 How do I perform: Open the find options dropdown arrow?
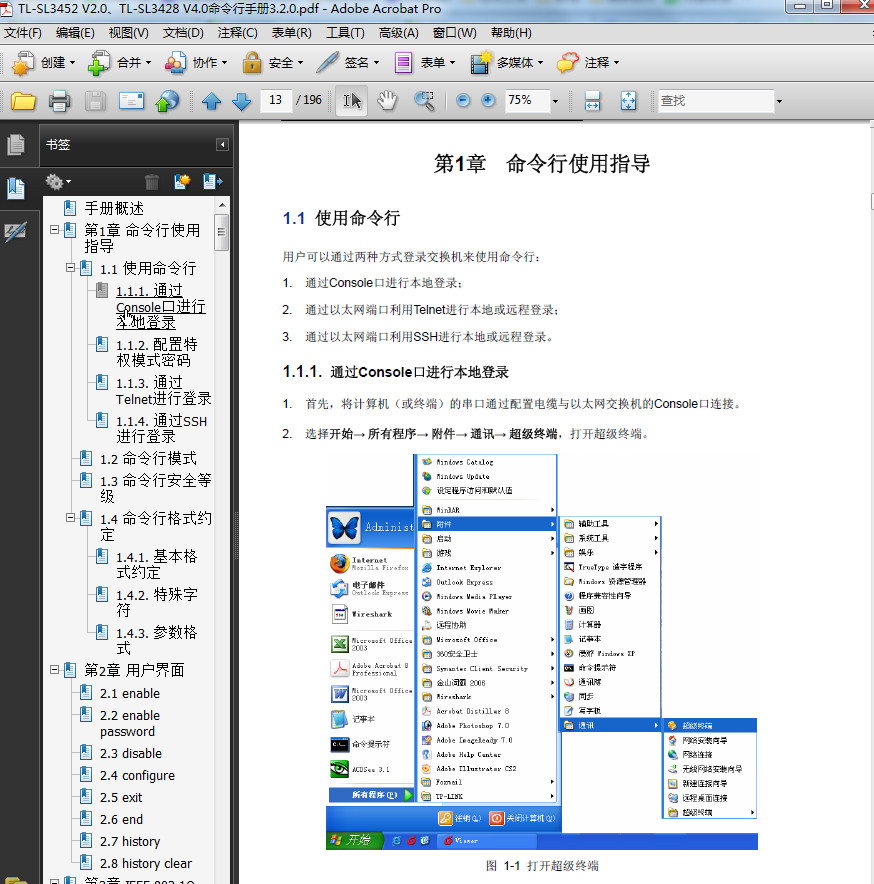pyautogui.click(x=779, y=101)
